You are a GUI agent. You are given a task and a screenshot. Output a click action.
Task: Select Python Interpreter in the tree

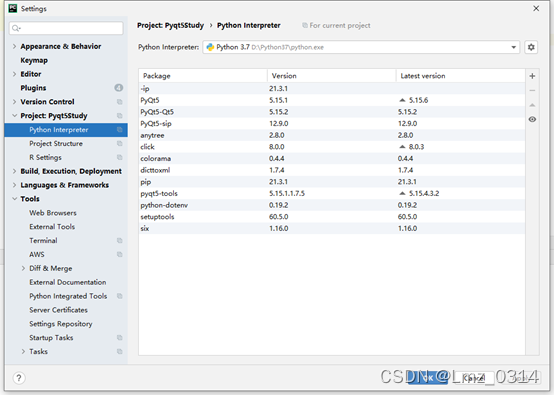click(66, 130)
